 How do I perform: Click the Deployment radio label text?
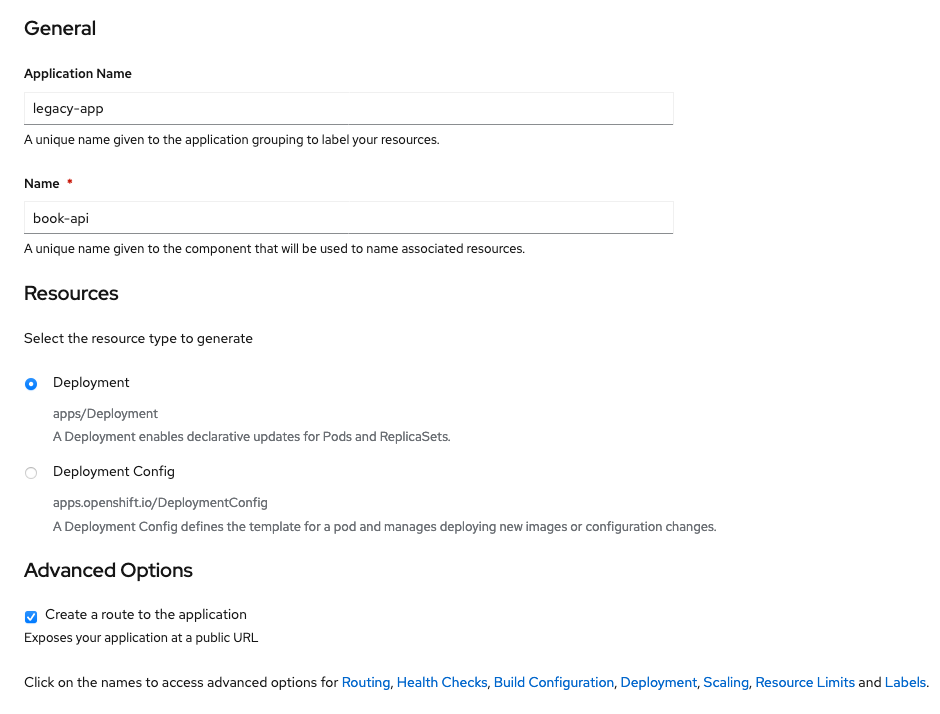[x=91, y=382]
